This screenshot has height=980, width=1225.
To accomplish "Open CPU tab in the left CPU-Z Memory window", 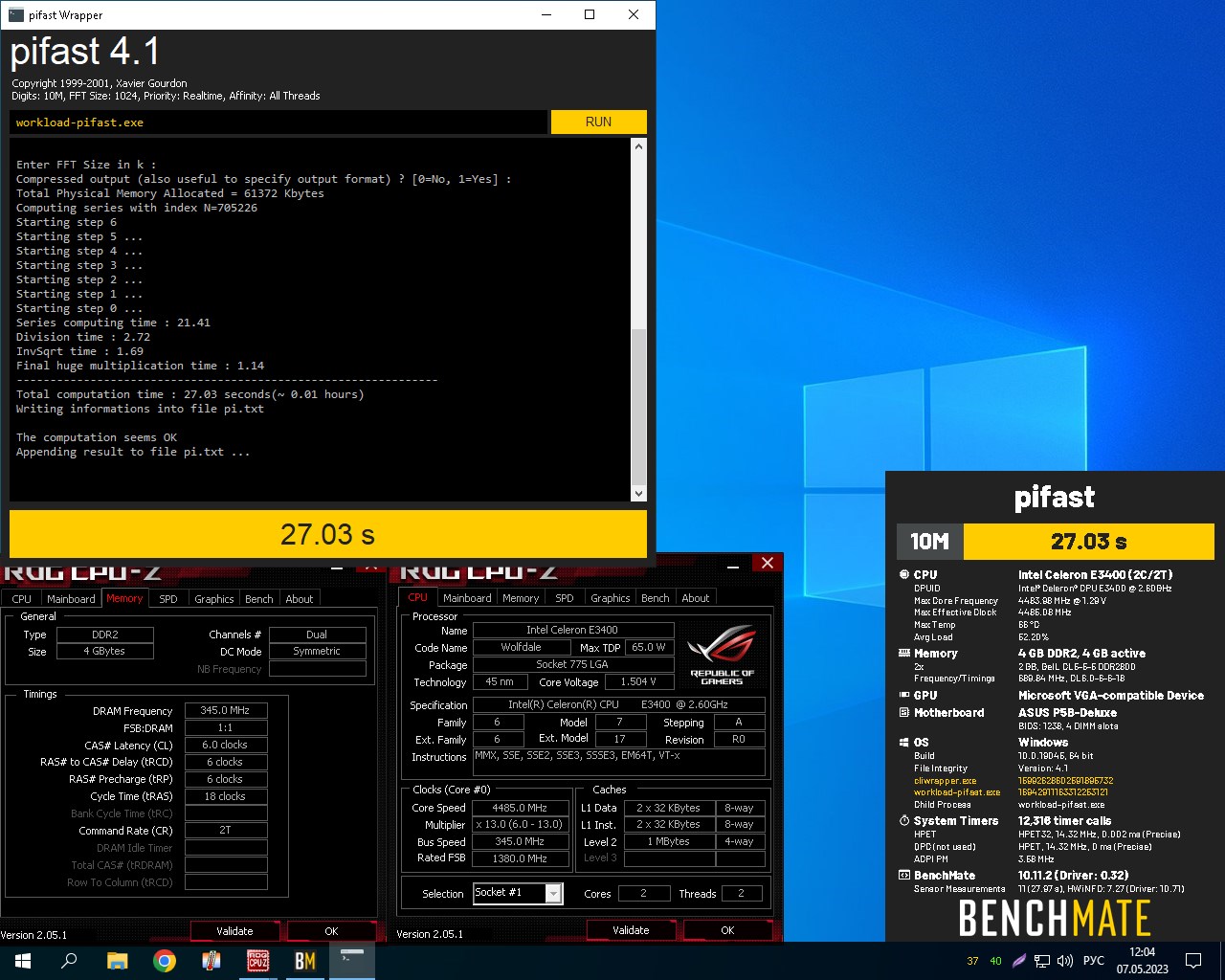I will click(22, 598).
